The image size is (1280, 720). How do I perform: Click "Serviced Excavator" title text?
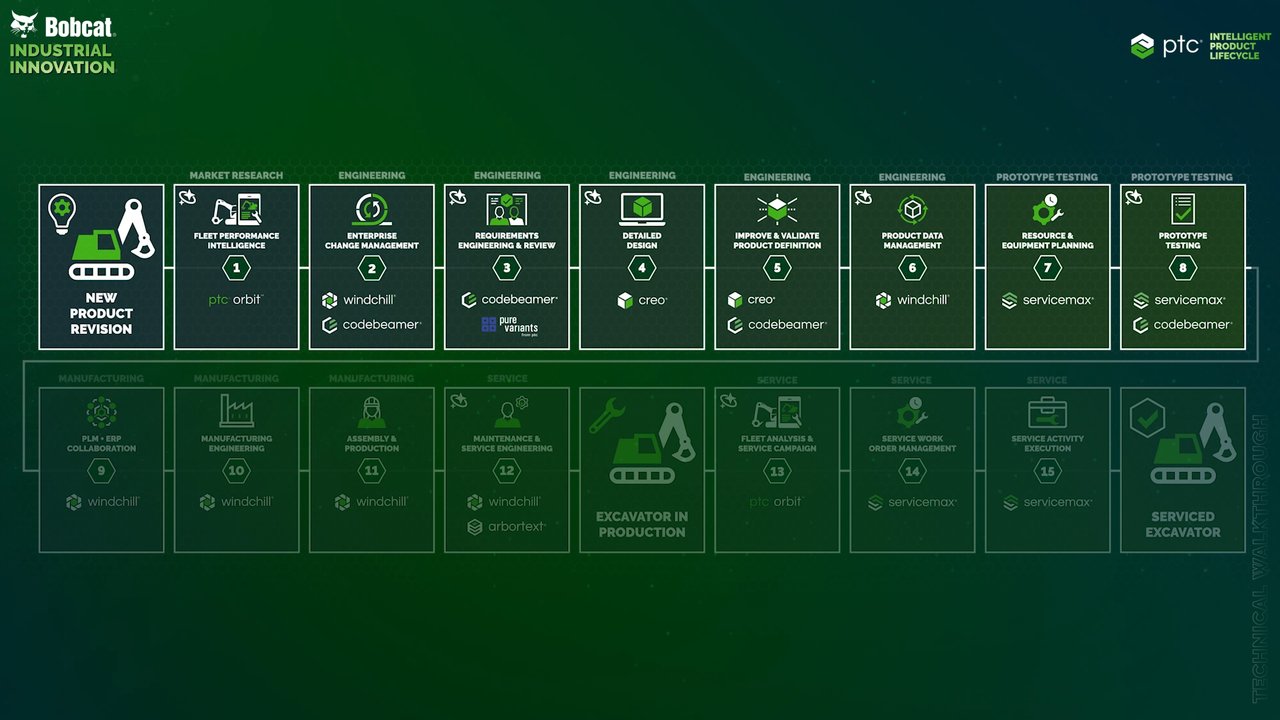pyautogui.click(x=1183, y=524)
